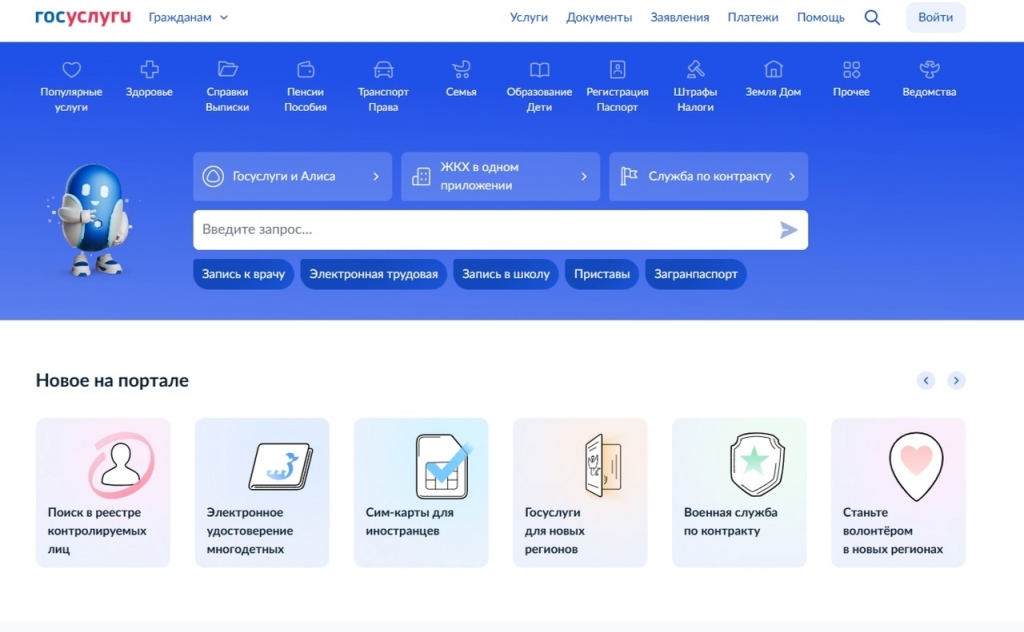Screen dimensions: 1024x632
Task: Select the Приставы chip
Action: coord(601,274)
